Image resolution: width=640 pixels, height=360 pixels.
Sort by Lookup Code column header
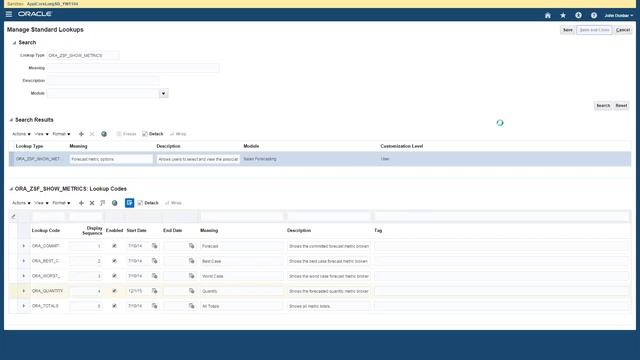[x=46, y=231]
